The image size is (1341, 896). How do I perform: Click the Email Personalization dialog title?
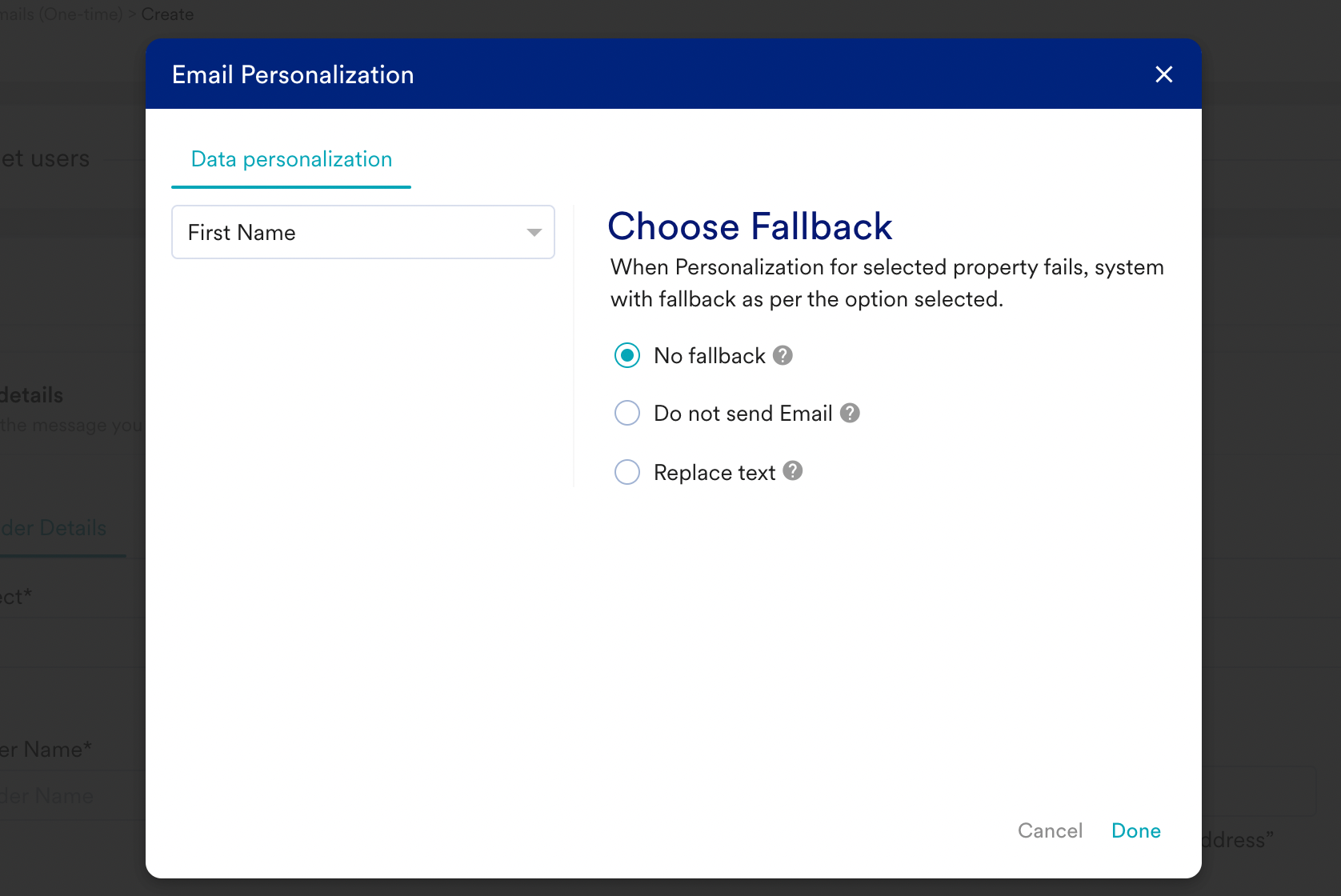[293, 74]
